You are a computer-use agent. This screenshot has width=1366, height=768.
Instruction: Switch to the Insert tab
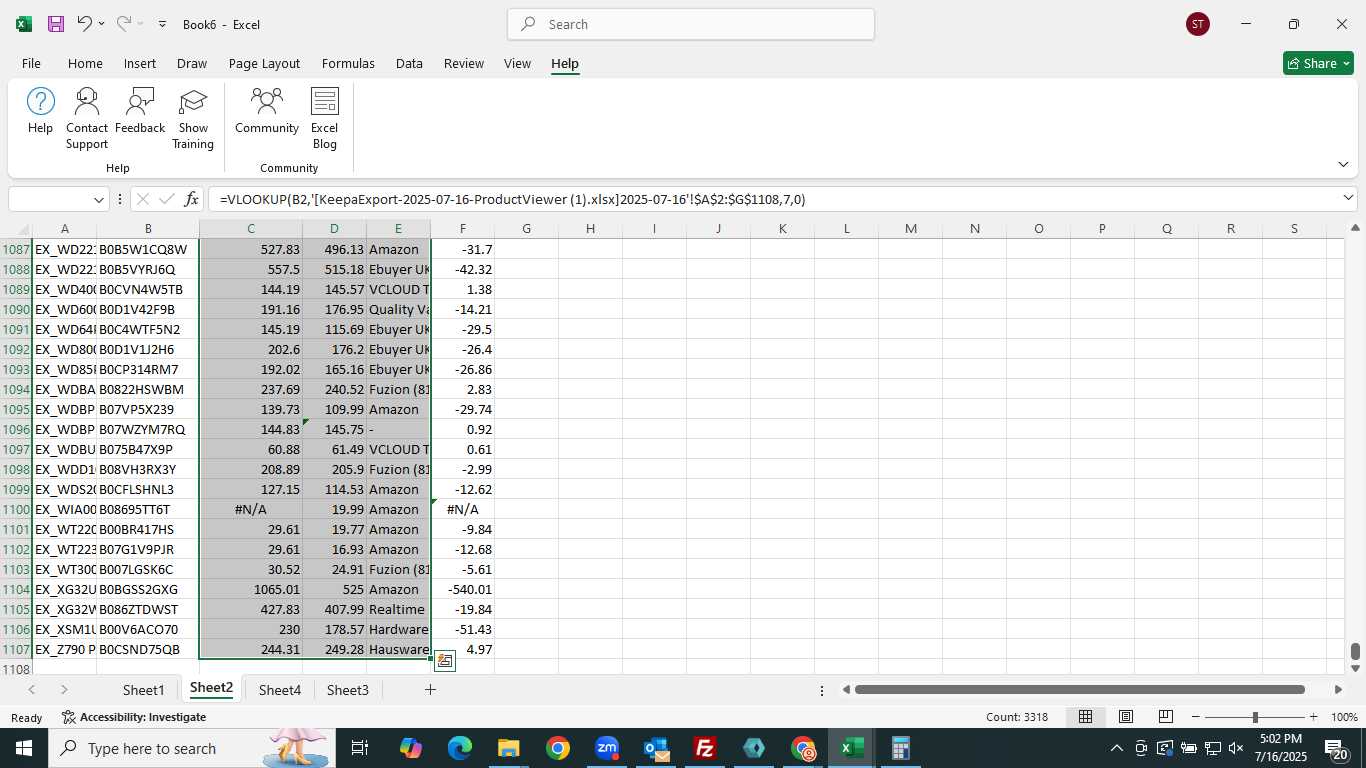coord(140,63)
